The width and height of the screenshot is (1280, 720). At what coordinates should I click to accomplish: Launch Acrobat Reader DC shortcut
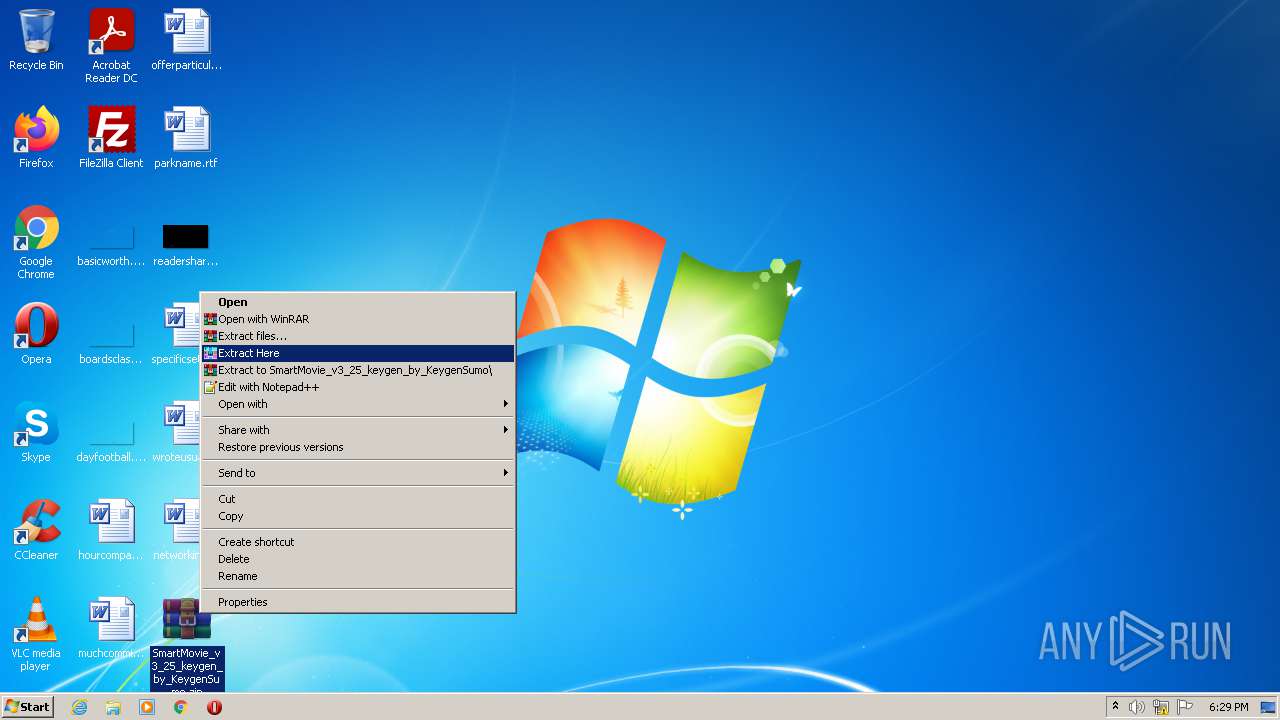pyautogui.click(x=111, y=46)
